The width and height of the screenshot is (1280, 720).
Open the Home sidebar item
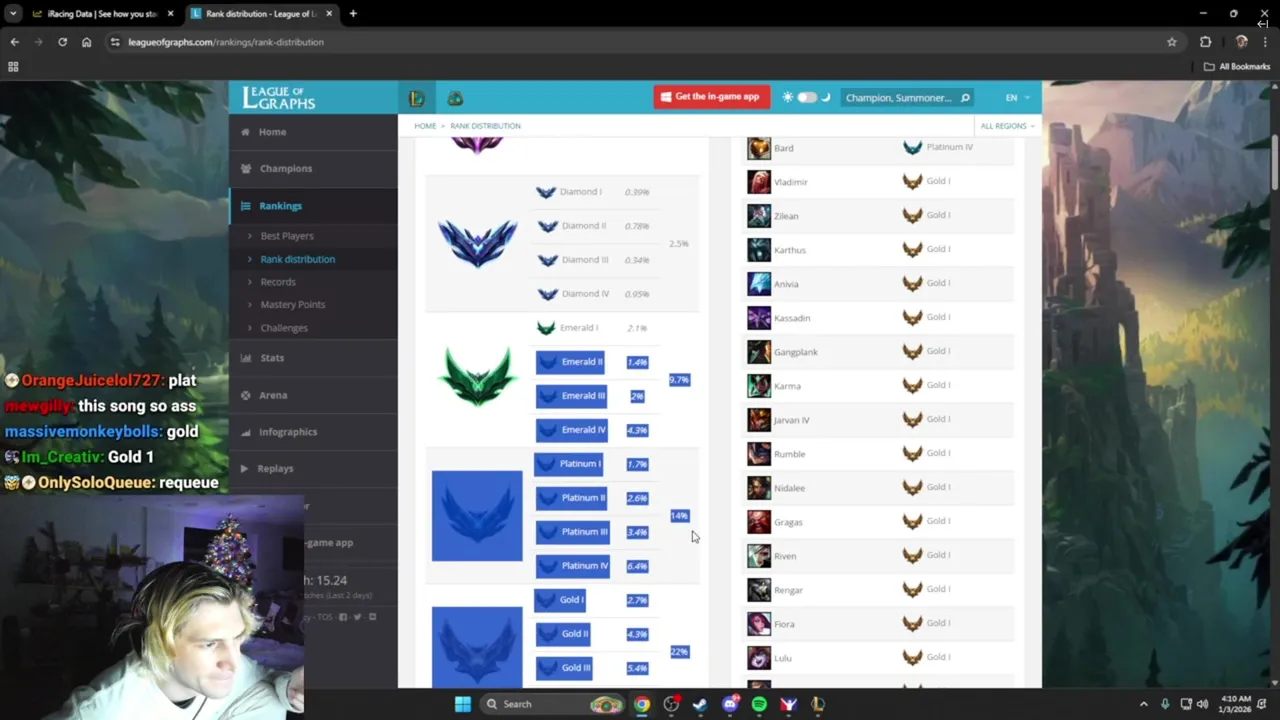tap(313, 132)
